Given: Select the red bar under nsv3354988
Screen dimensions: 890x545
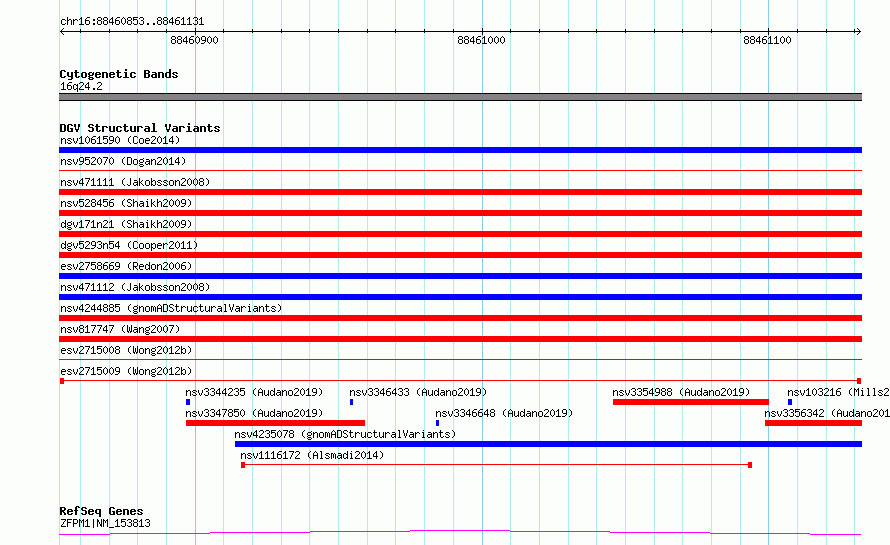Looking at the screenshot, I should click(691, 402).
